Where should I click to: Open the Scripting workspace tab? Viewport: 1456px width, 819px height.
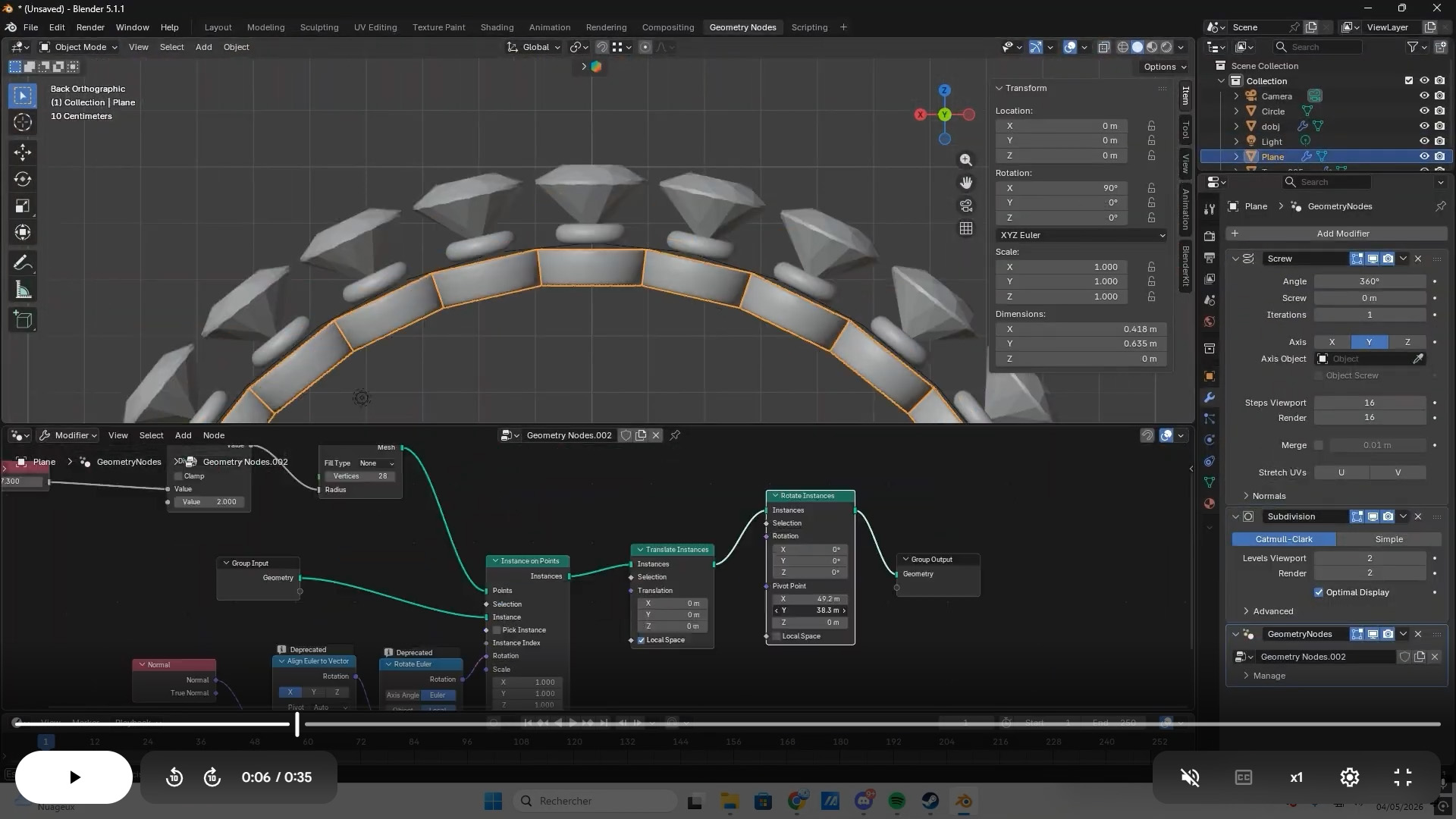coord(809,27)
